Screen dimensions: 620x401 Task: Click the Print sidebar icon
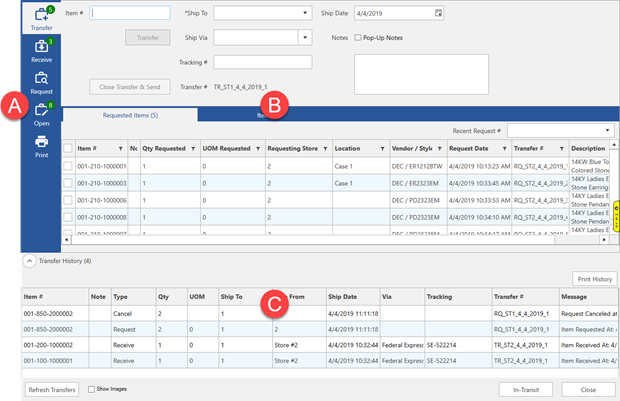pyautogui.click(x=41, y=146)
